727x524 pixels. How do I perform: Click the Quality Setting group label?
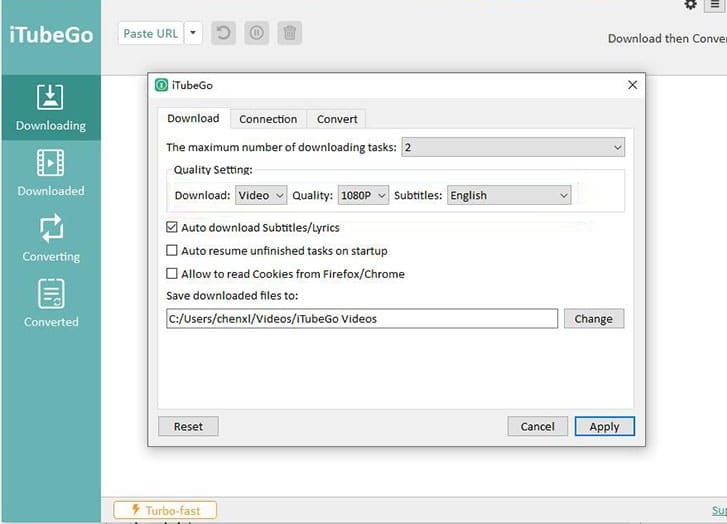coord(213,170)
